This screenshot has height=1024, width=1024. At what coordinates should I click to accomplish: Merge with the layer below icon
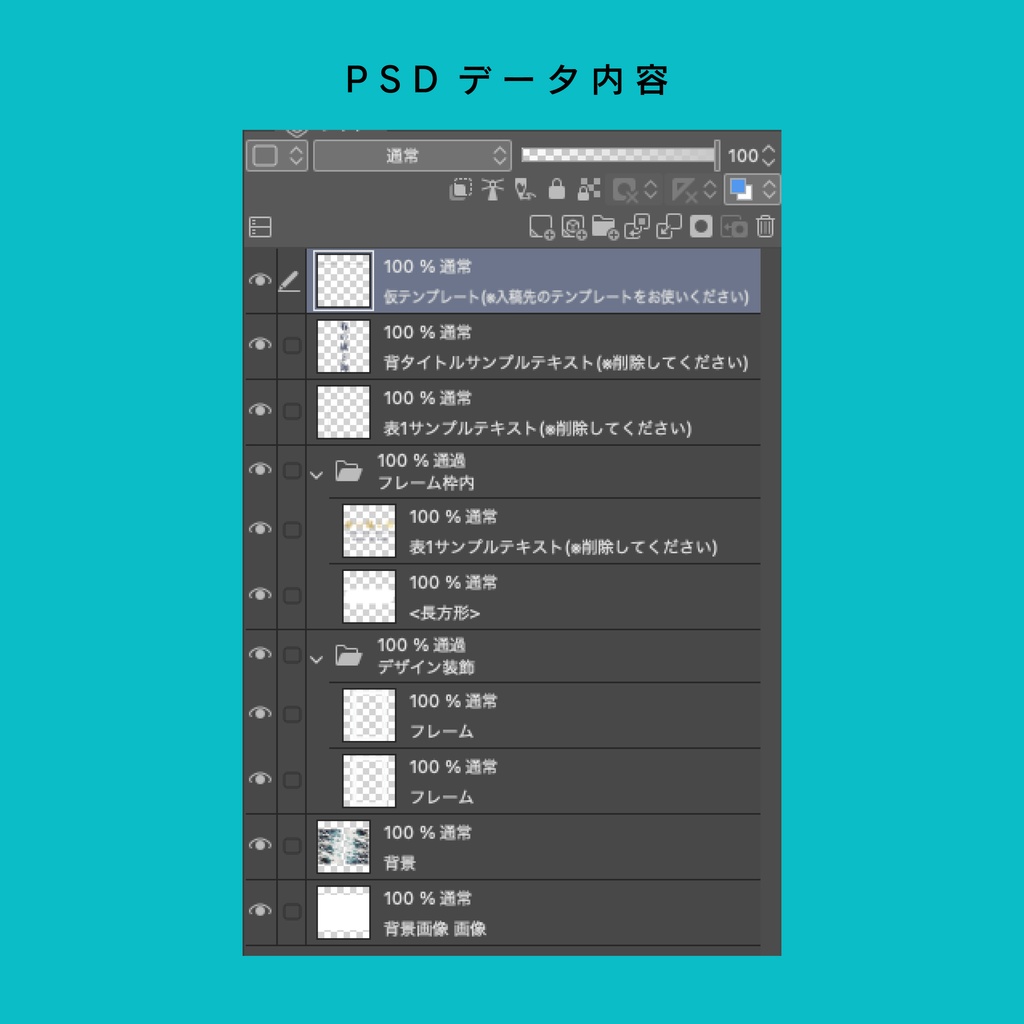click(668, 227)
